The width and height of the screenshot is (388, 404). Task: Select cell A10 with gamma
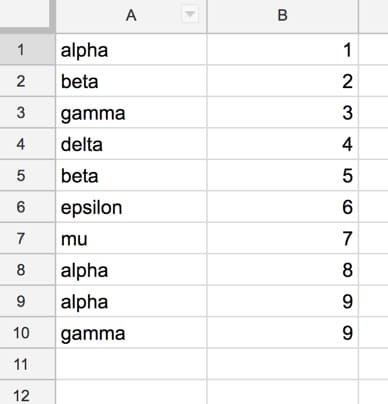click(131, 333)
